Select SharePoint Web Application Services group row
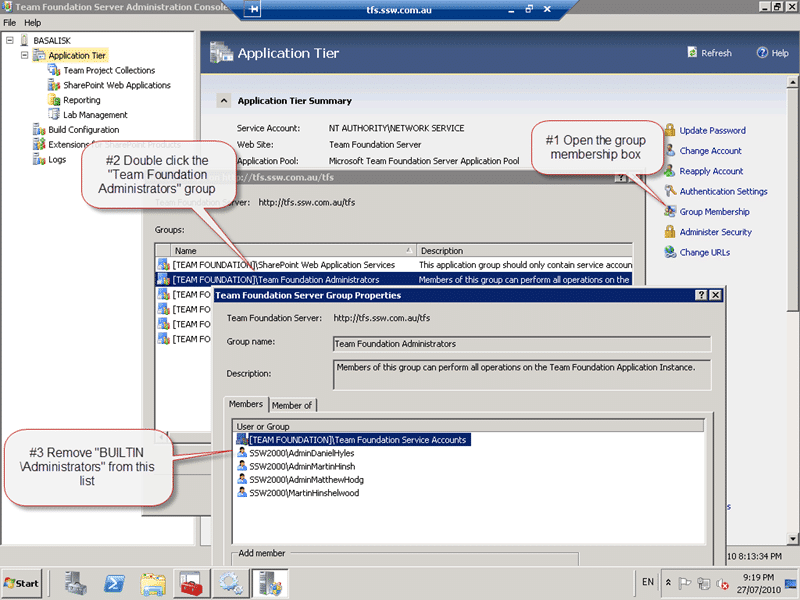Image resolution: width=800 pixels, height=600 pixels. point(394,265)
